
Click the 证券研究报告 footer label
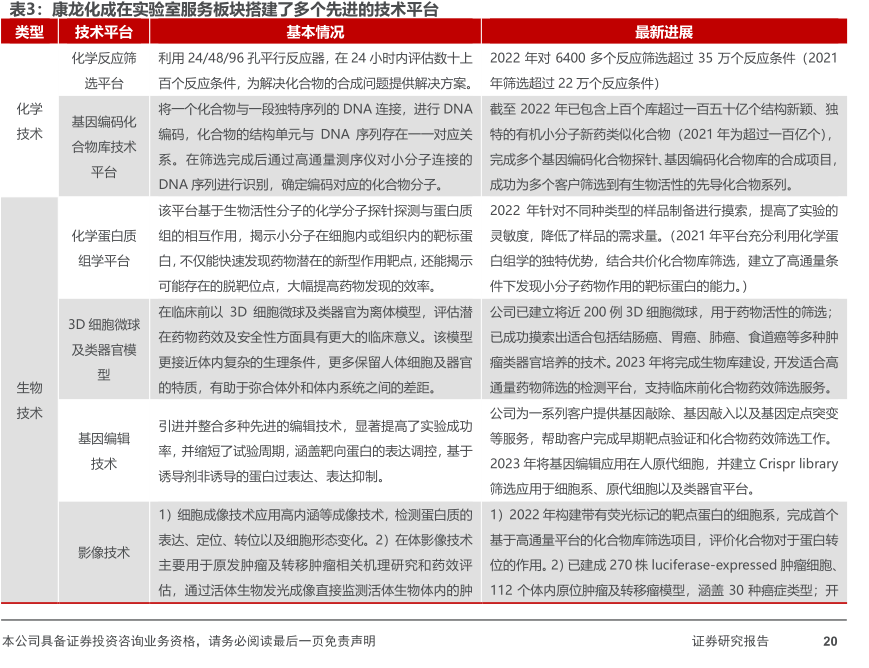tap(730, 641)
